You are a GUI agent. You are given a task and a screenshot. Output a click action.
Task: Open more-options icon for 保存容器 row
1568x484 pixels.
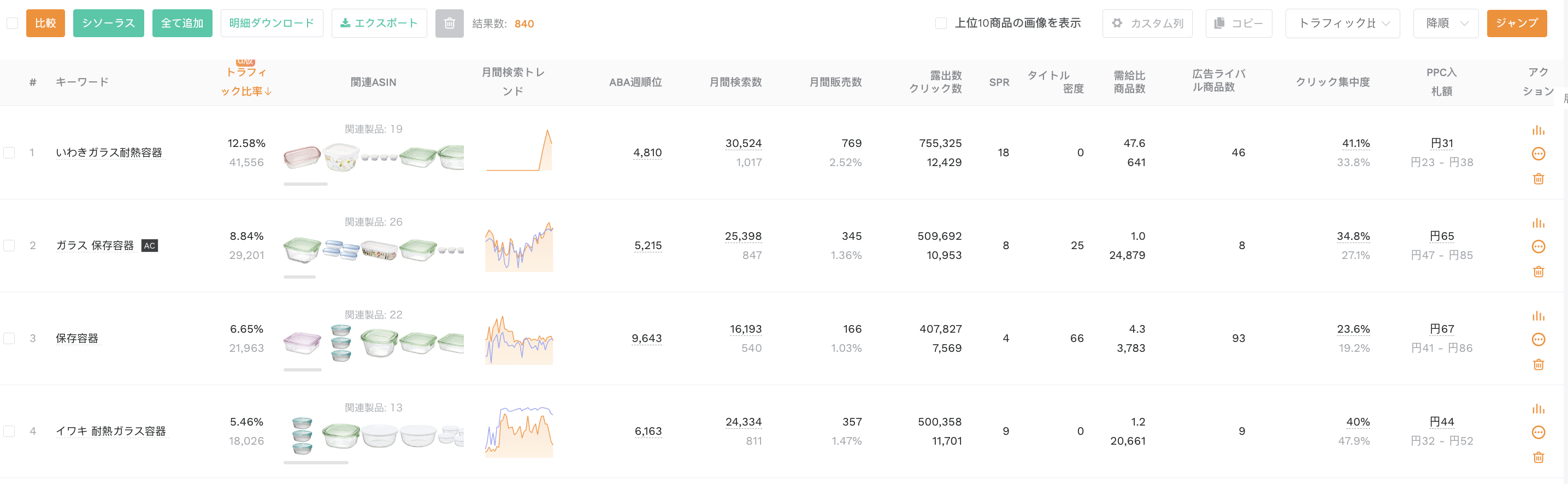click(x=1538, y=339)
